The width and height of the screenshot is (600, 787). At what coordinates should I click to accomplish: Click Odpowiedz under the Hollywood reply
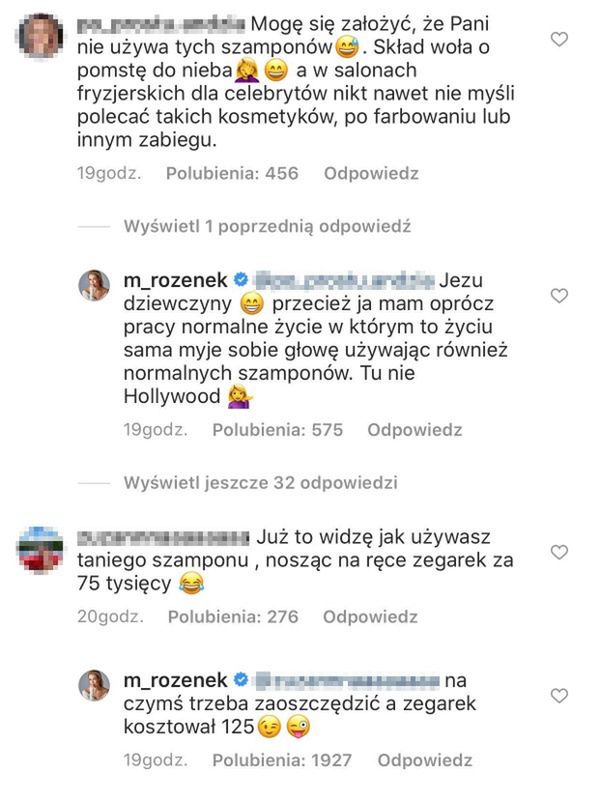pyautogui.click(x=414, y=430)
